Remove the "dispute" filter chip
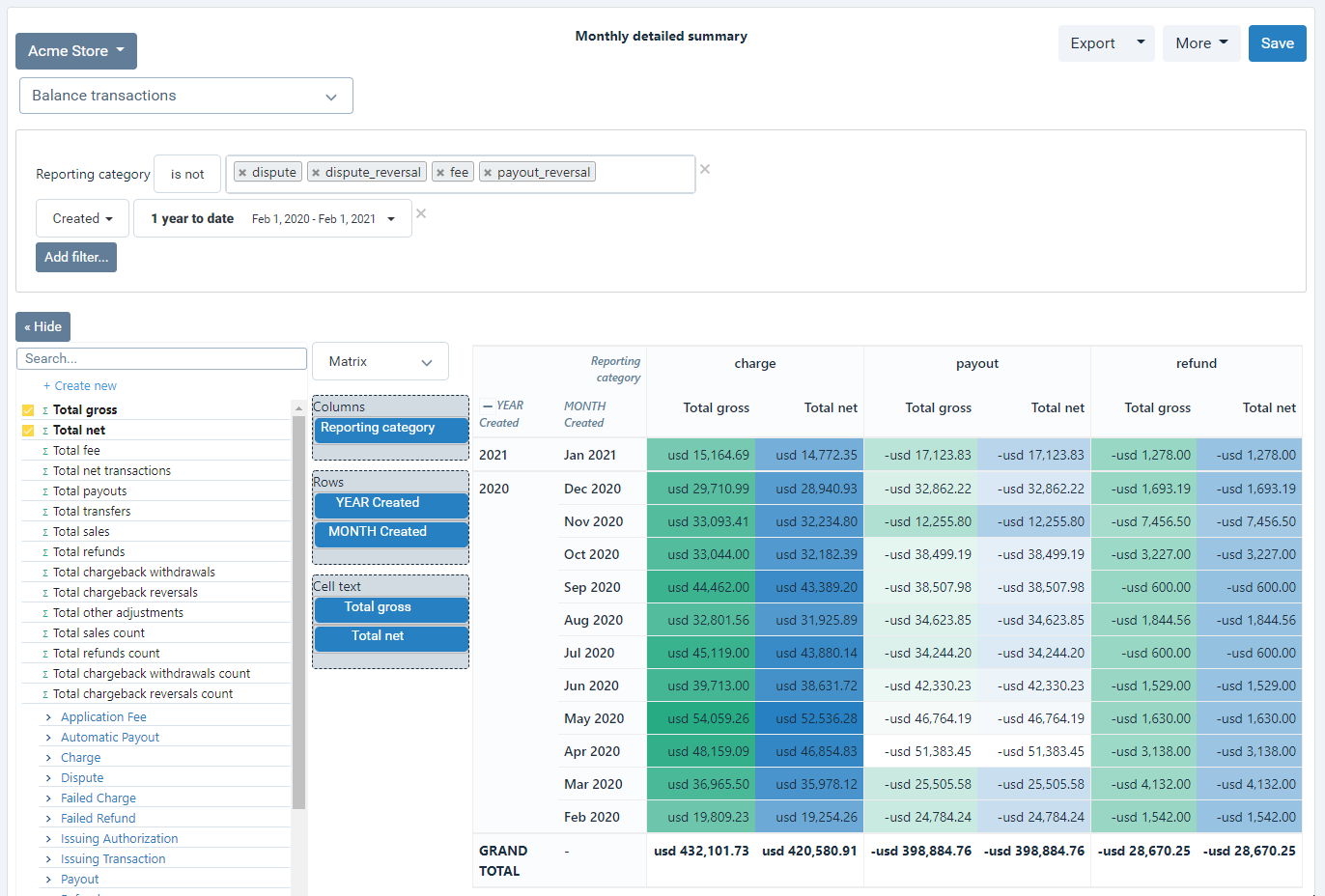Screen dimensions: 1325x896 [244, 170]
